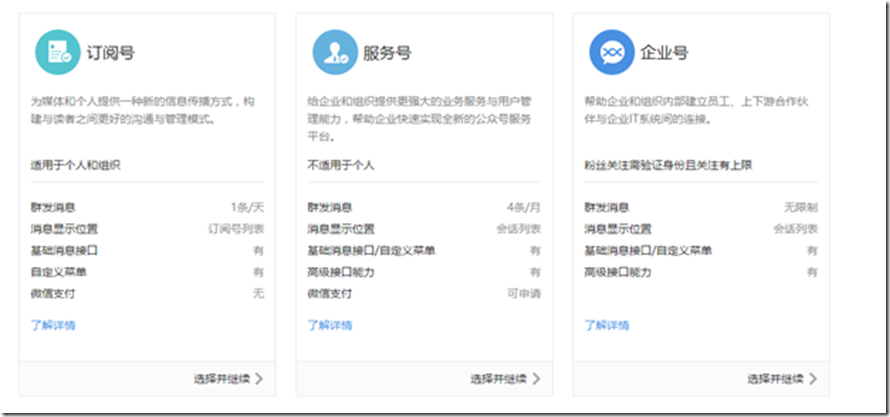Click the text 粉丝关注需验证身份且关注有上限
Viewport: 890px width, 417px height.
[669, 165]
